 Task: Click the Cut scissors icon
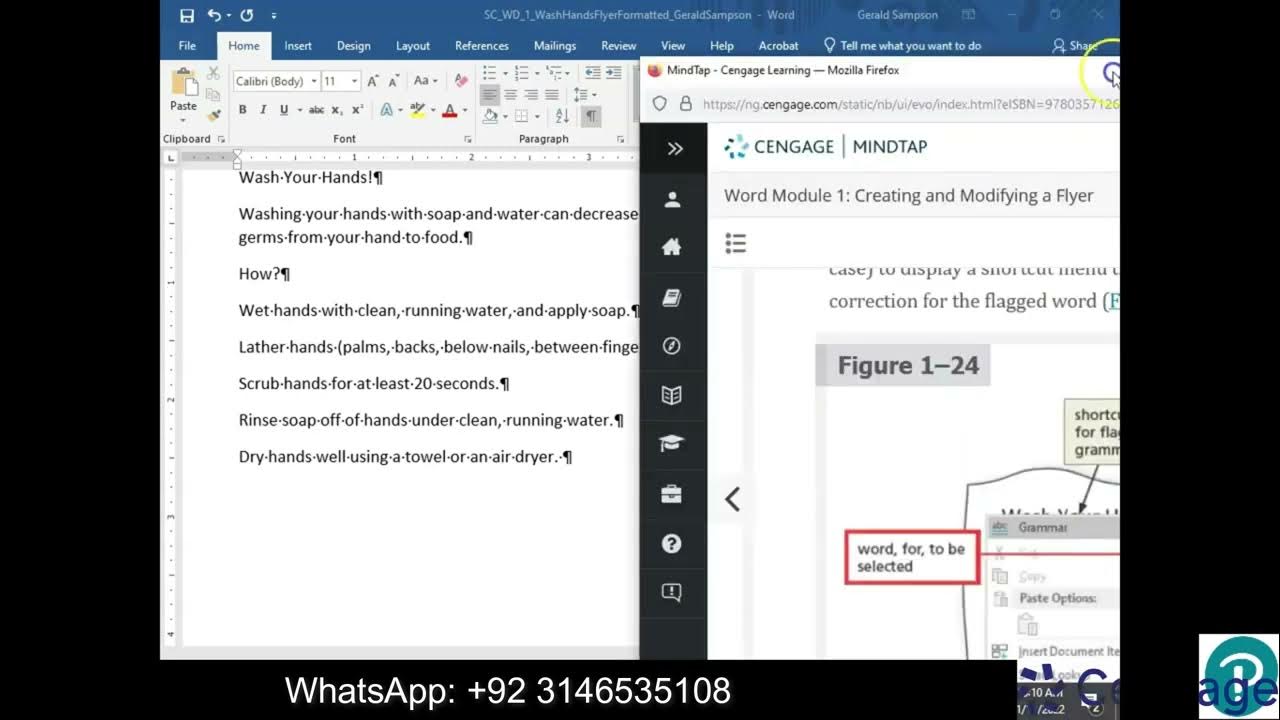click(x=213, y=74)
